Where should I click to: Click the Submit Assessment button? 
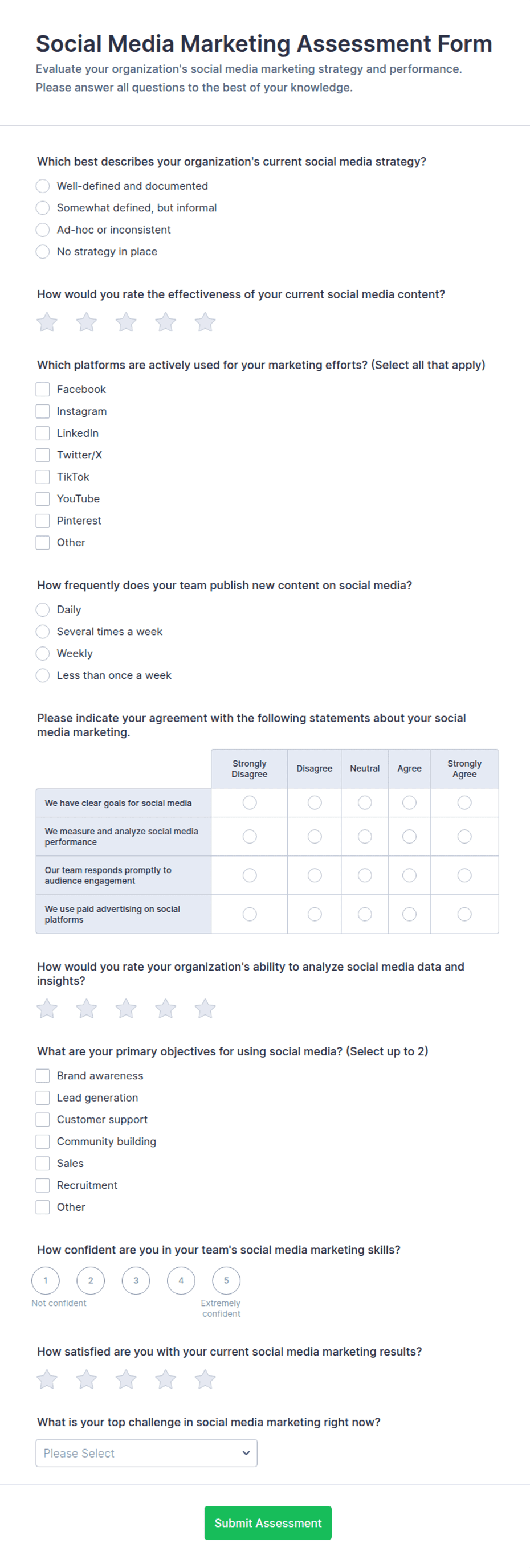(x=268, y=1523)
